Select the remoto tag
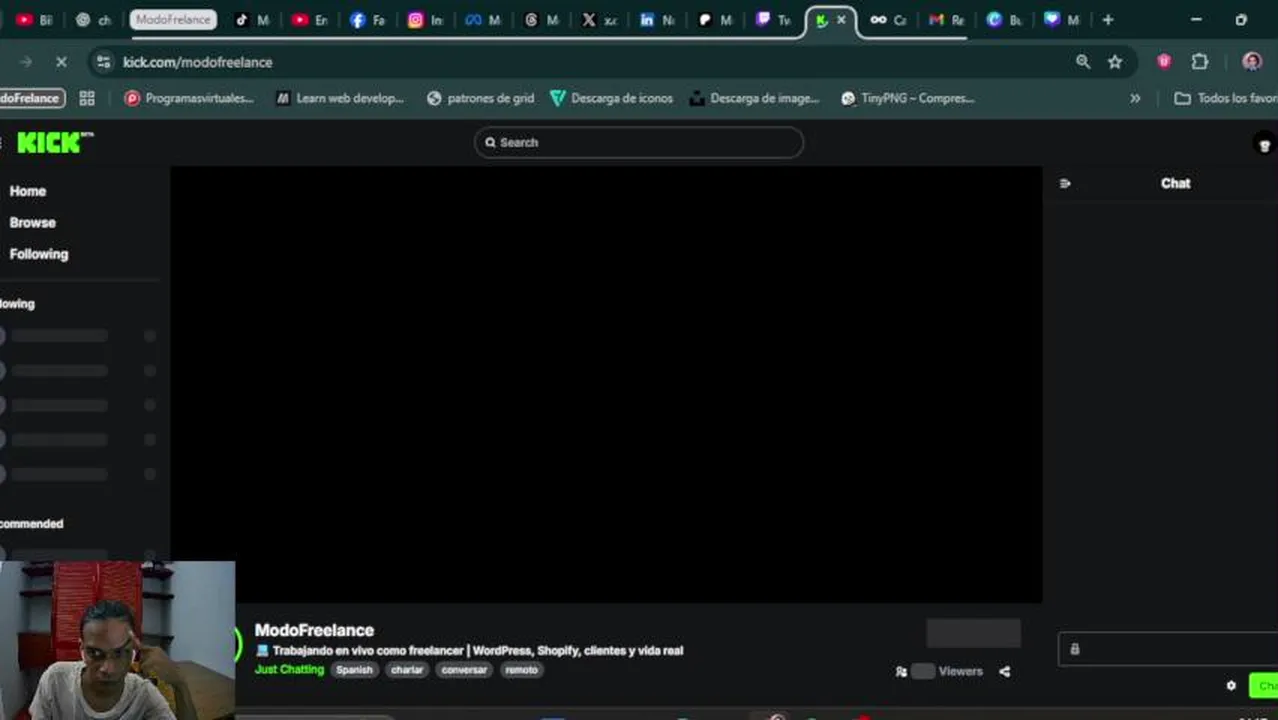 point(521,670)
